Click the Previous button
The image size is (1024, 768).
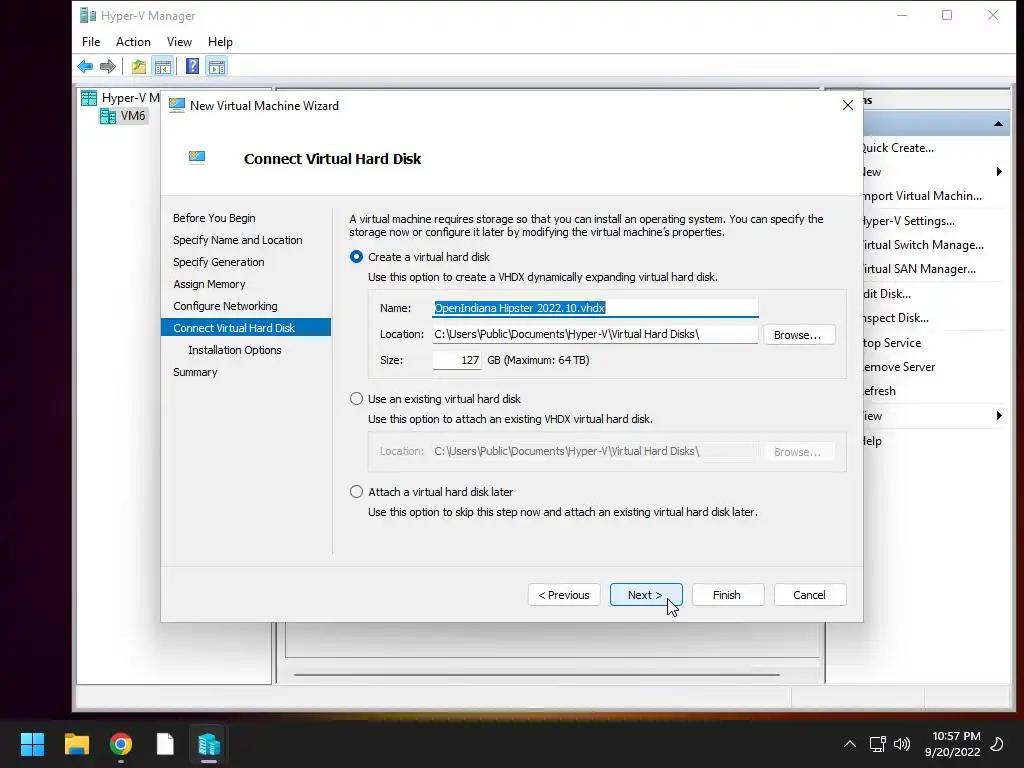click(x=564, y=595)
